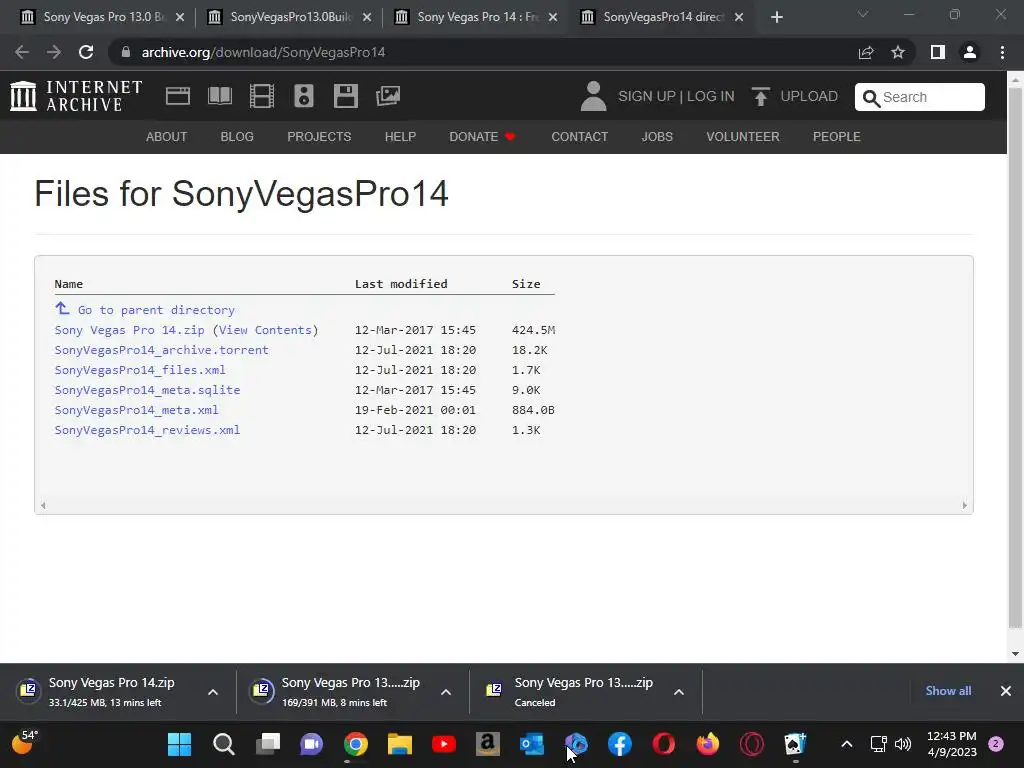
Task: Open the HELP menu item
Action: (x=400, y=136)
